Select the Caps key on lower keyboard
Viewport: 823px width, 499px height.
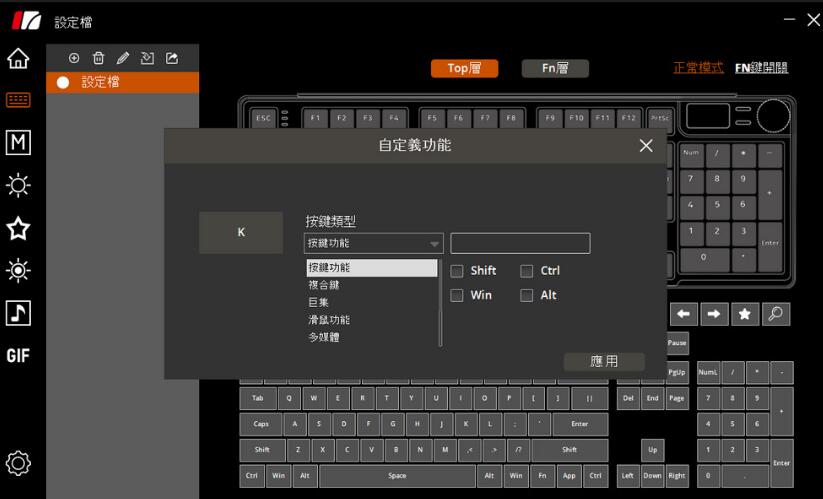pos(261,424)
